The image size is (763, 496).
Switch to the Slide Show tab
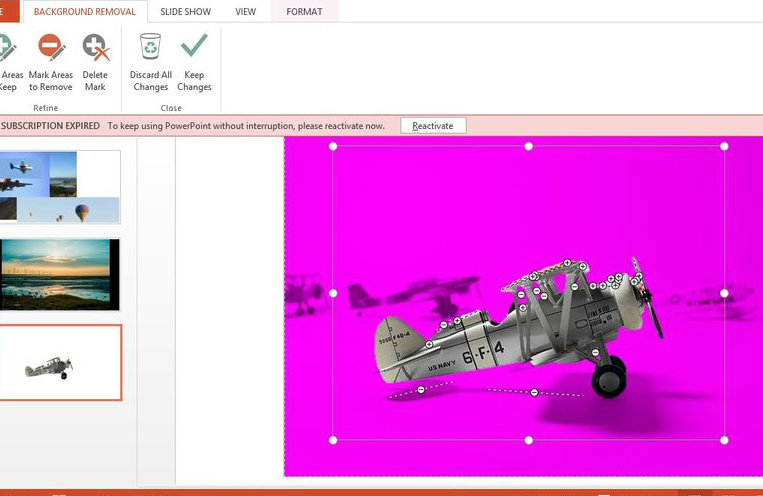point(185,12)
